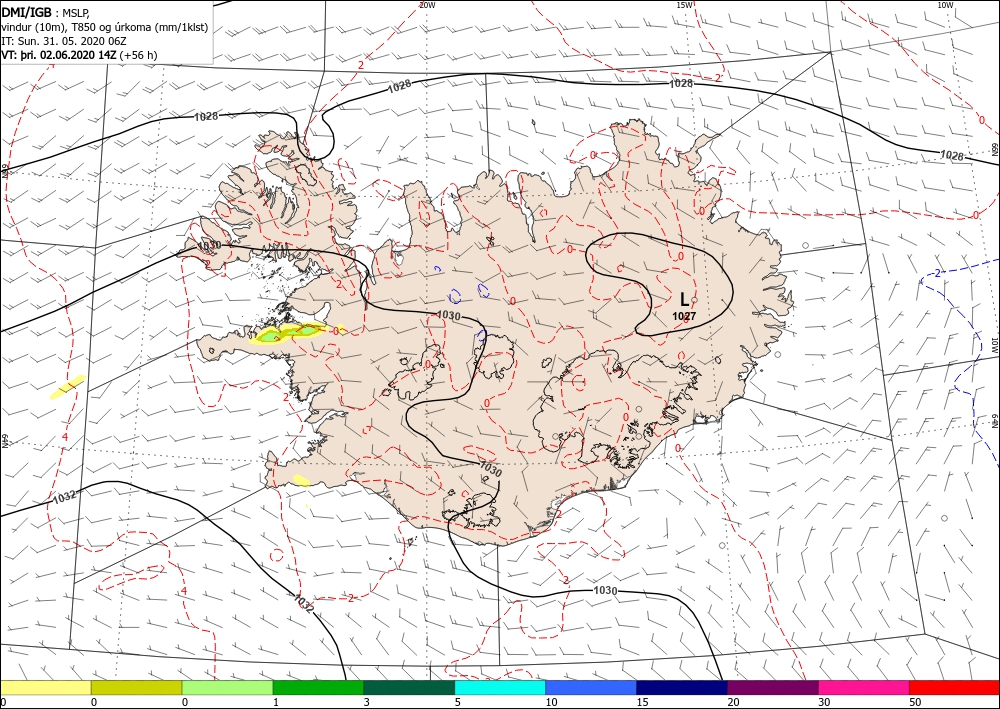The height and width of the screenshot is (709, 1000).
Task: Select the medium green legend segment
Action: click(318, 688)
